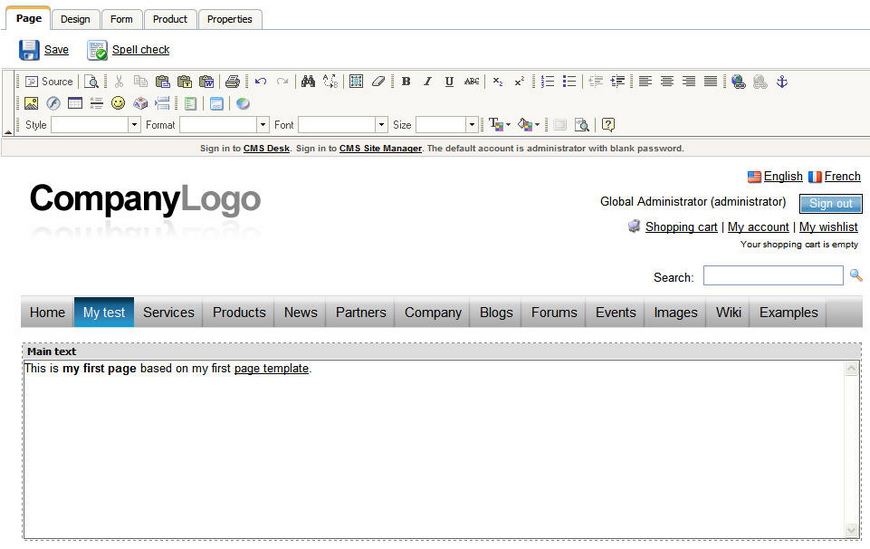Click the Sign out button
The height and width of the screenshot is (549, 870).
831,204
